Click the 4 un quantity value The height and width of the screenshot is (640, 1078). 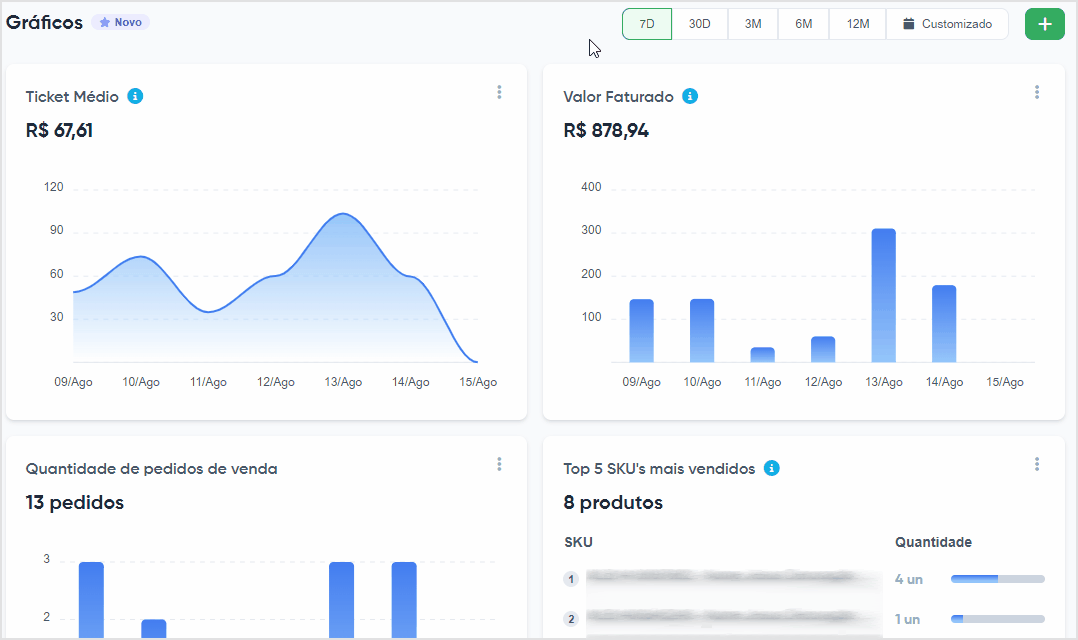point(908,580)
